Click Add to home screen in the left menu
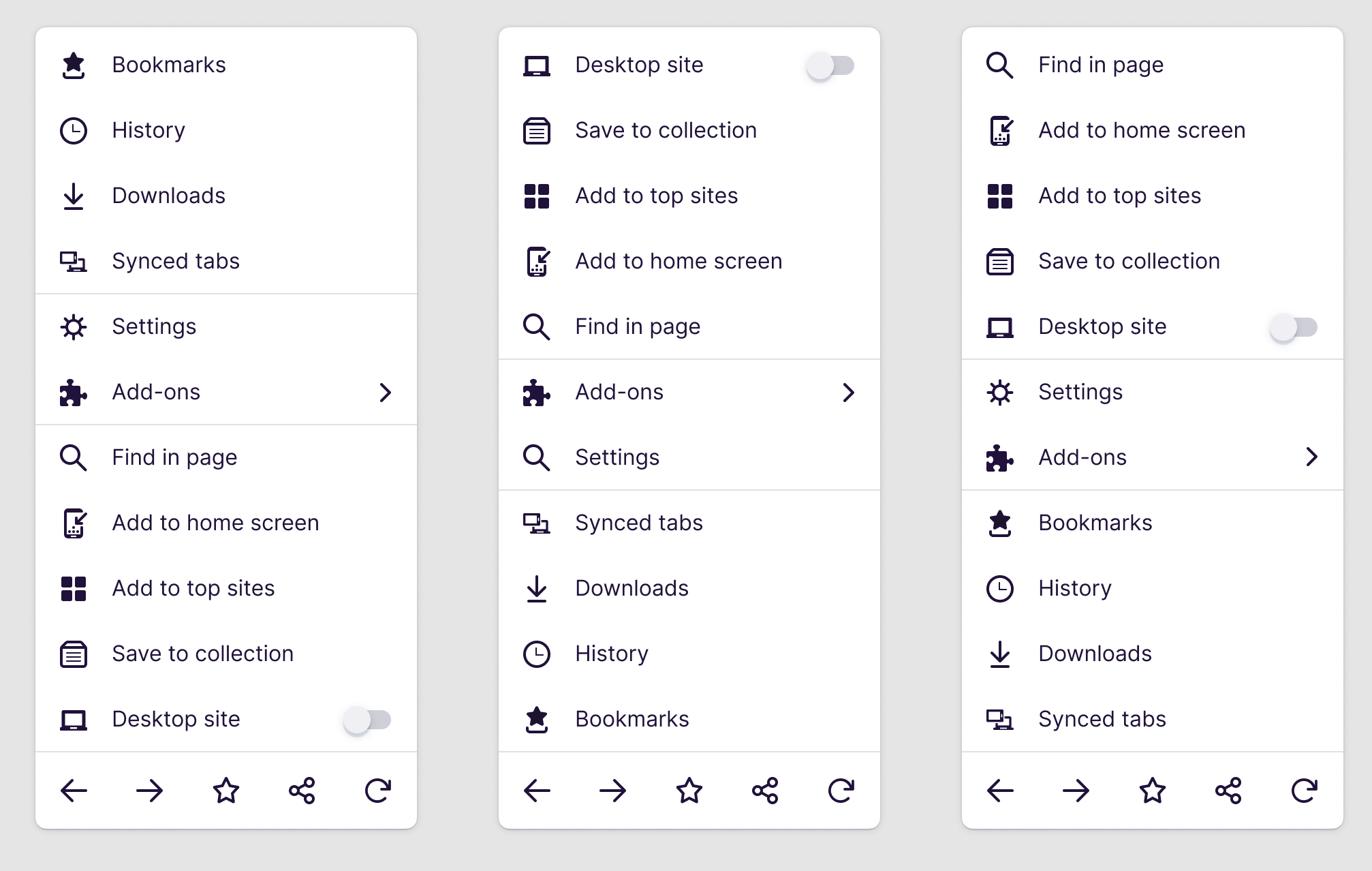Viewport: 1372px width, 871px height. click(215, 523)
